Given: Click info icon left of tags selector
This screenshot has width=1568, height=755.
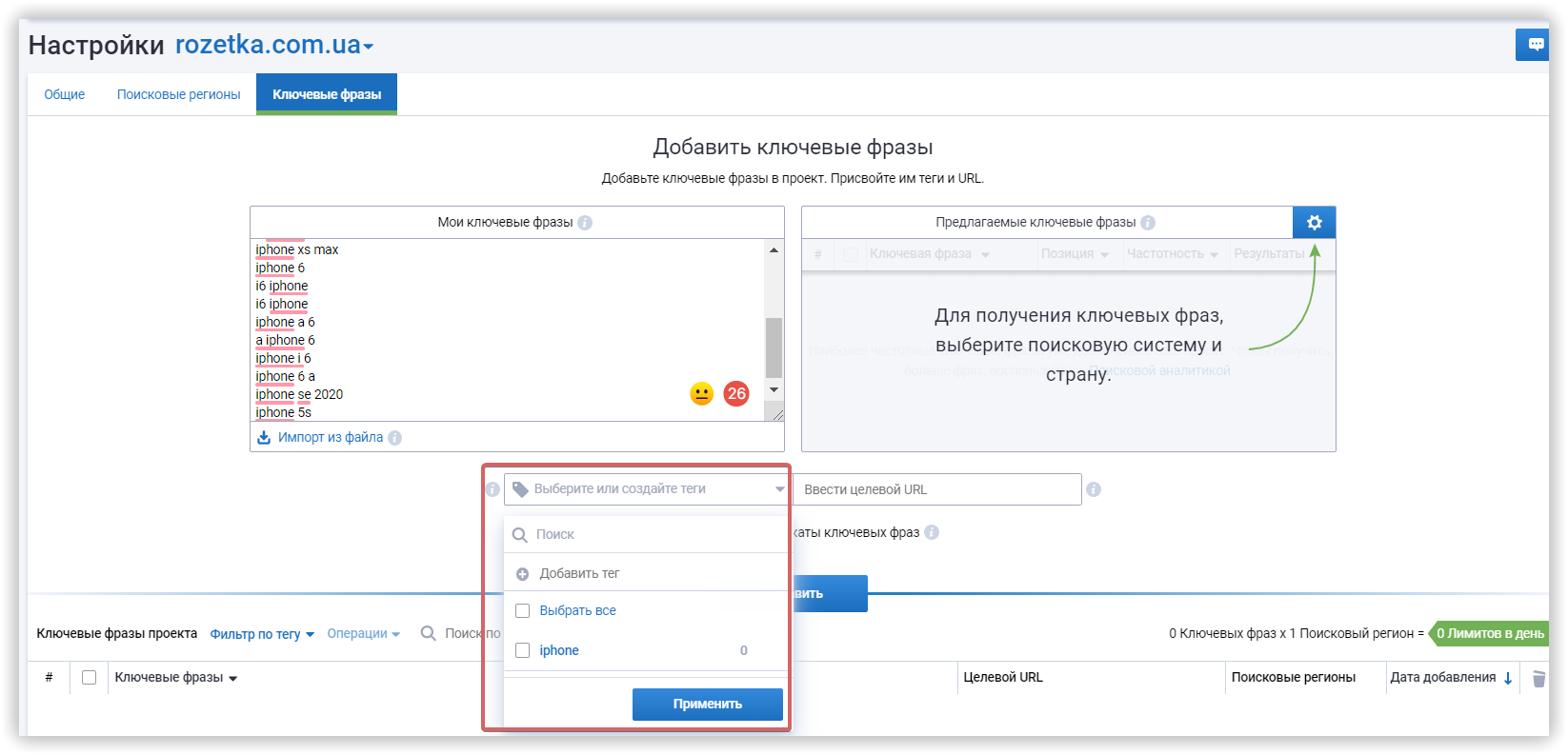Looking at the screenshot, I should pos(493,489).
